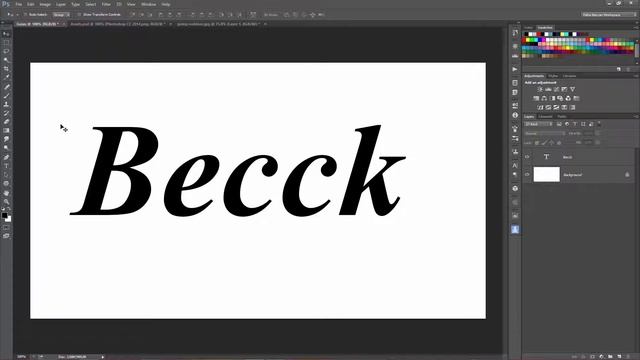
Task: Select the Lasso tool
Action: [x=6, y=51]
